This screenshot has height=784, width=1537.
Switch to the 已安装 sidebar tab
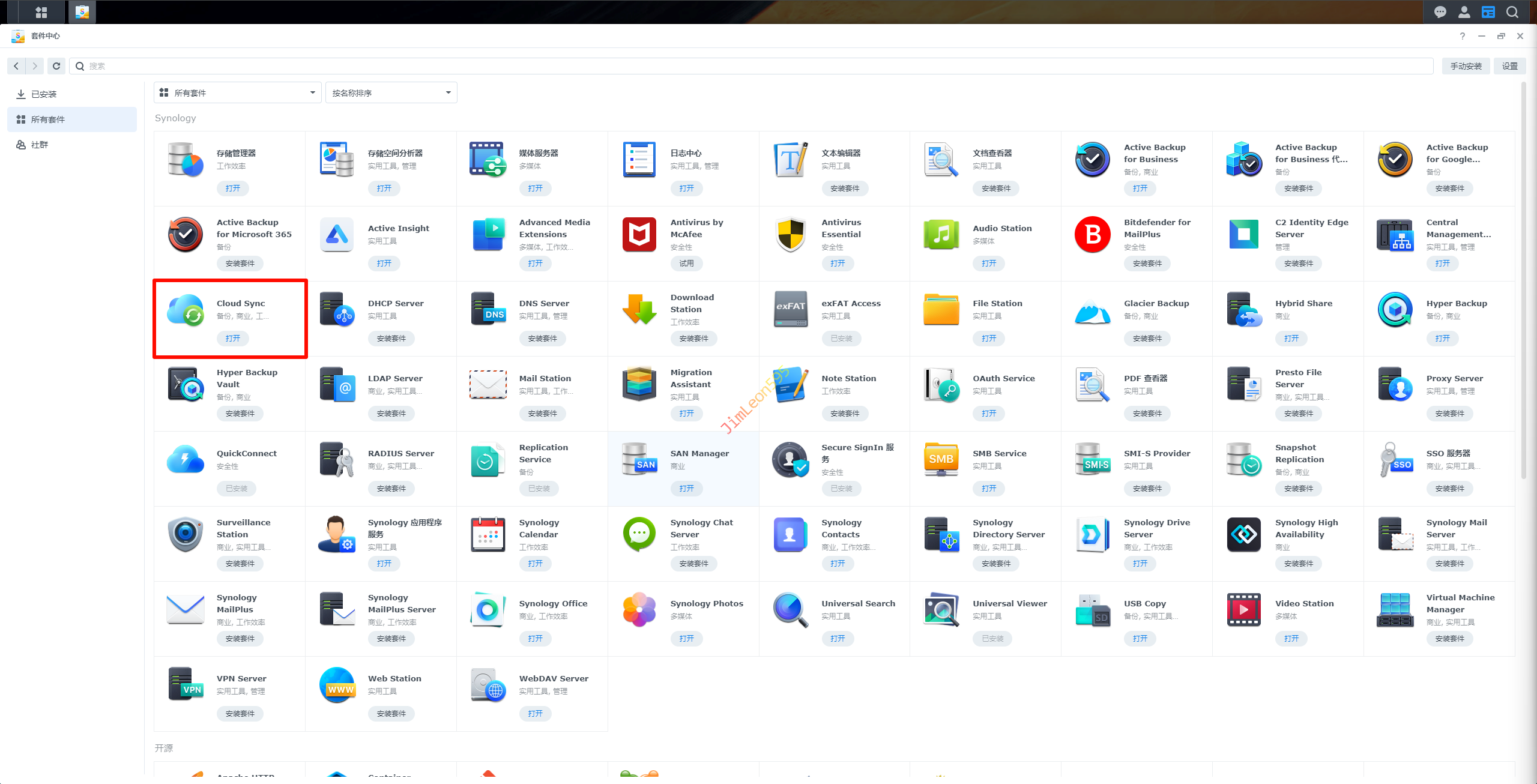tap(43, 94)
